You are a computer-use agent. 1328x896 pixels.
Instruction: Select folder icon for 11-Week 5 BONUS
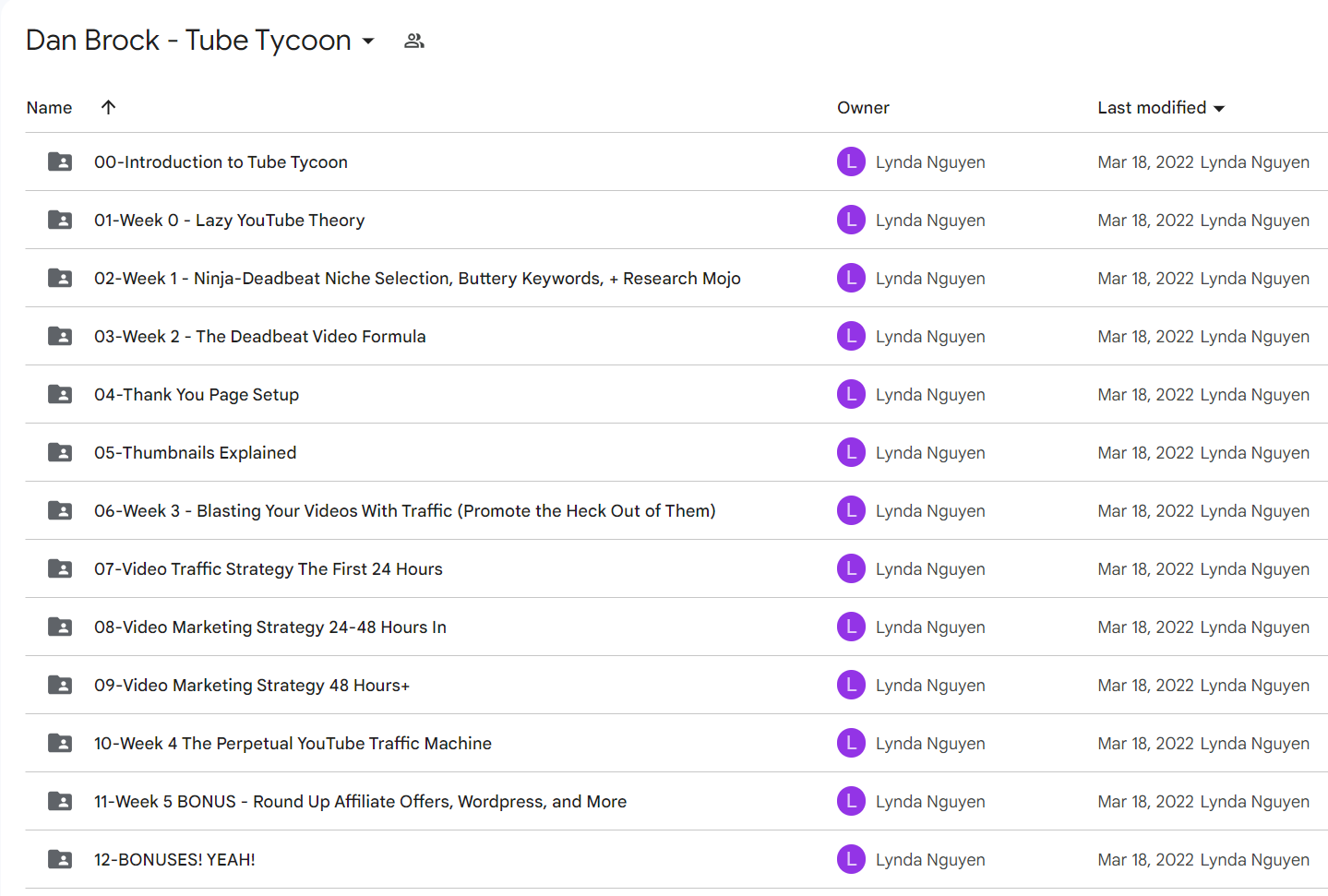(60, 801)
